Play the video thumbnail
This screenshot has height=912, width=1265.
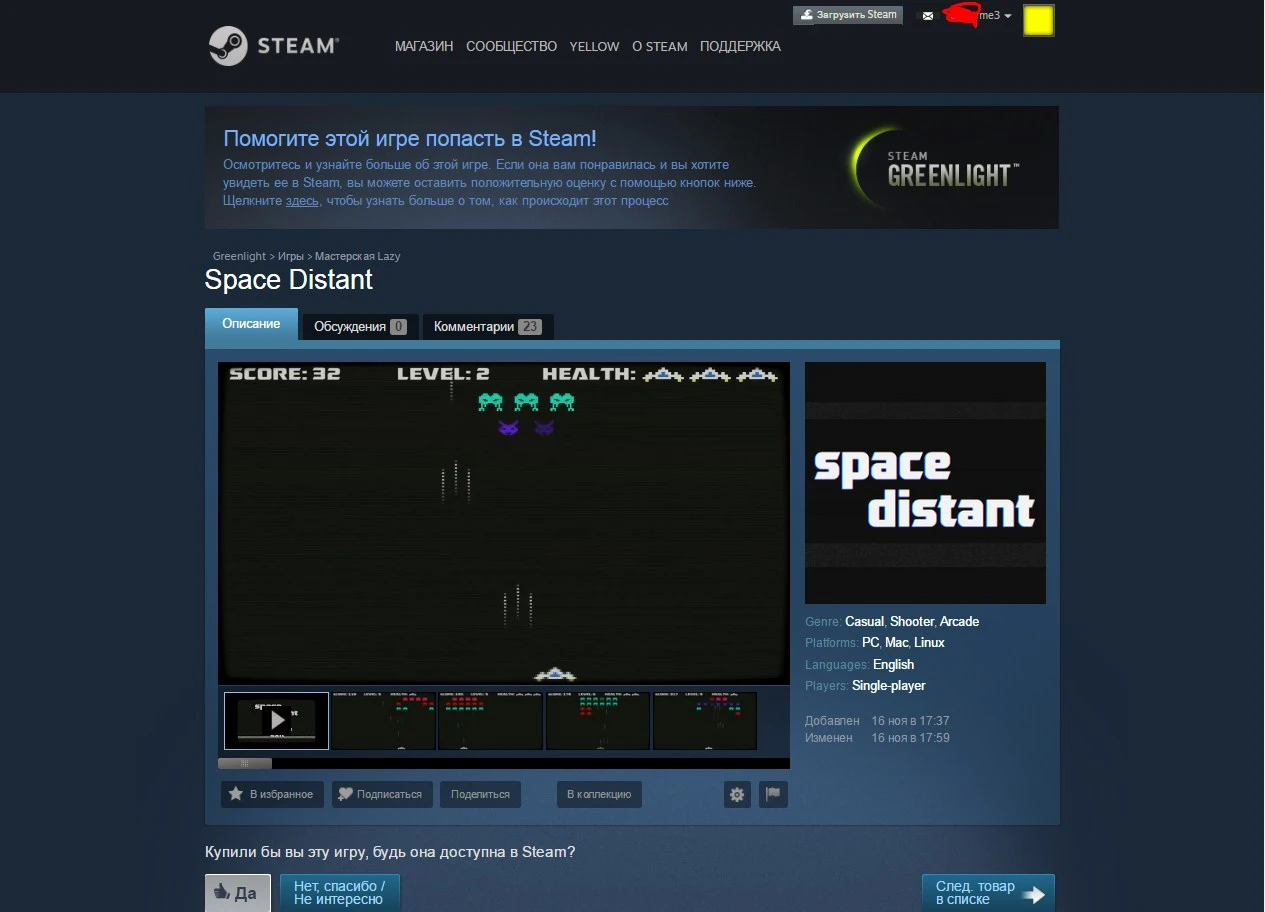point(277,720)
